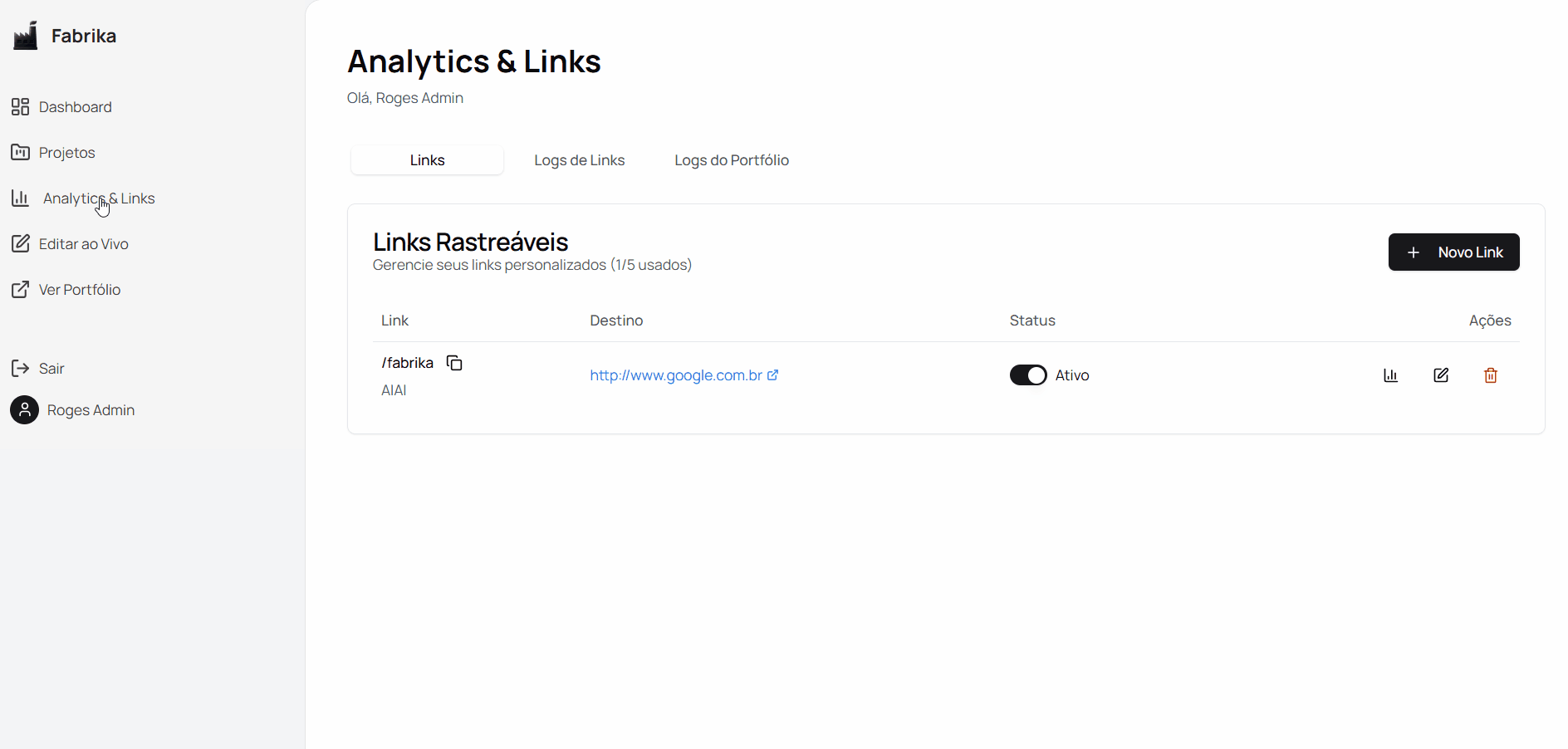Select the Links tab

[x=426, y=159]
